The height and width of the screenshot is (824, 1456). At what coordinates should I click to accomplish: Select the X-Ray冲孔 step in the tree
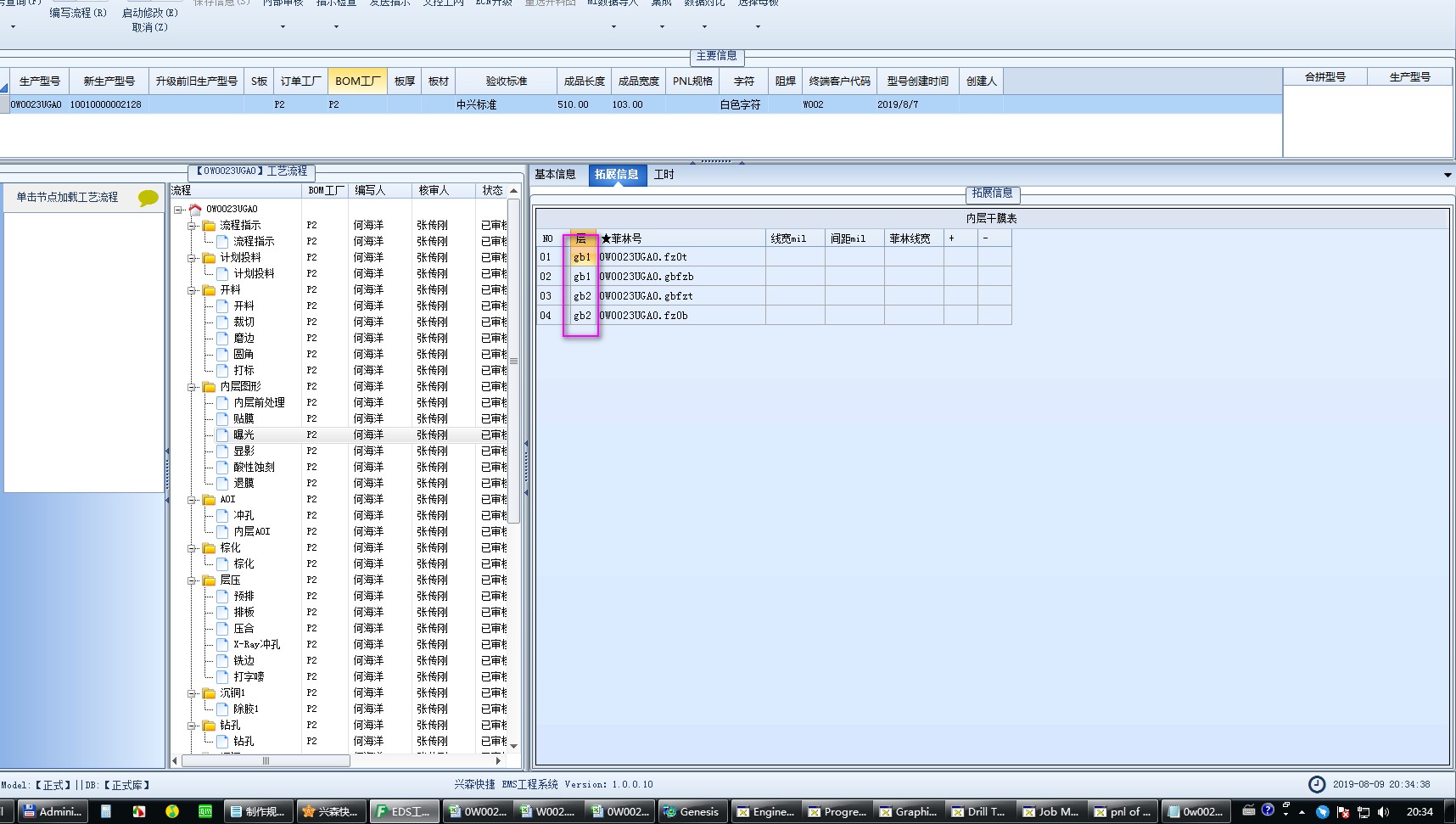click(x=256, y=644)
